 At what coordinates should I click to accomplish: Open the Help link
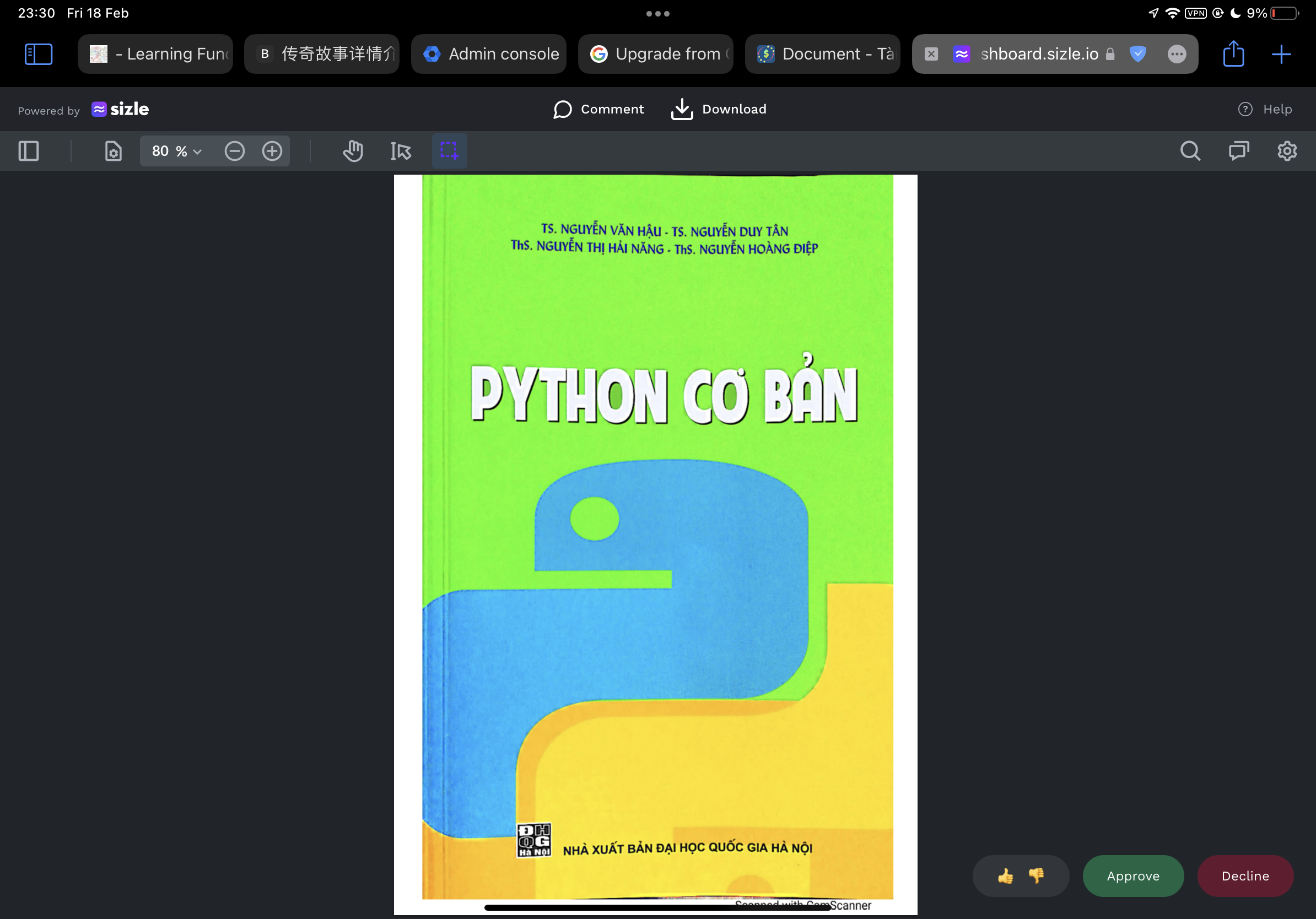click(1264, 109)
